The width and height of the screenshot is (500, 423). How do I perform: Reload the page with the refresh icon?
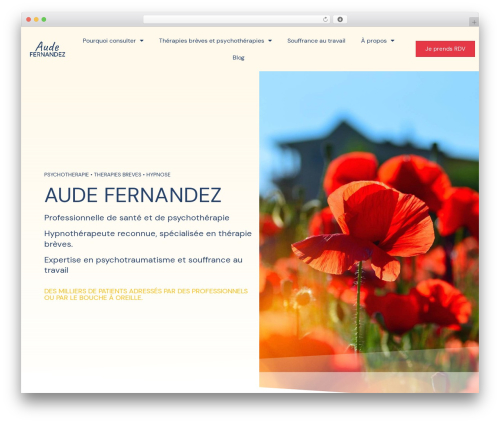[x=325, y=20]
